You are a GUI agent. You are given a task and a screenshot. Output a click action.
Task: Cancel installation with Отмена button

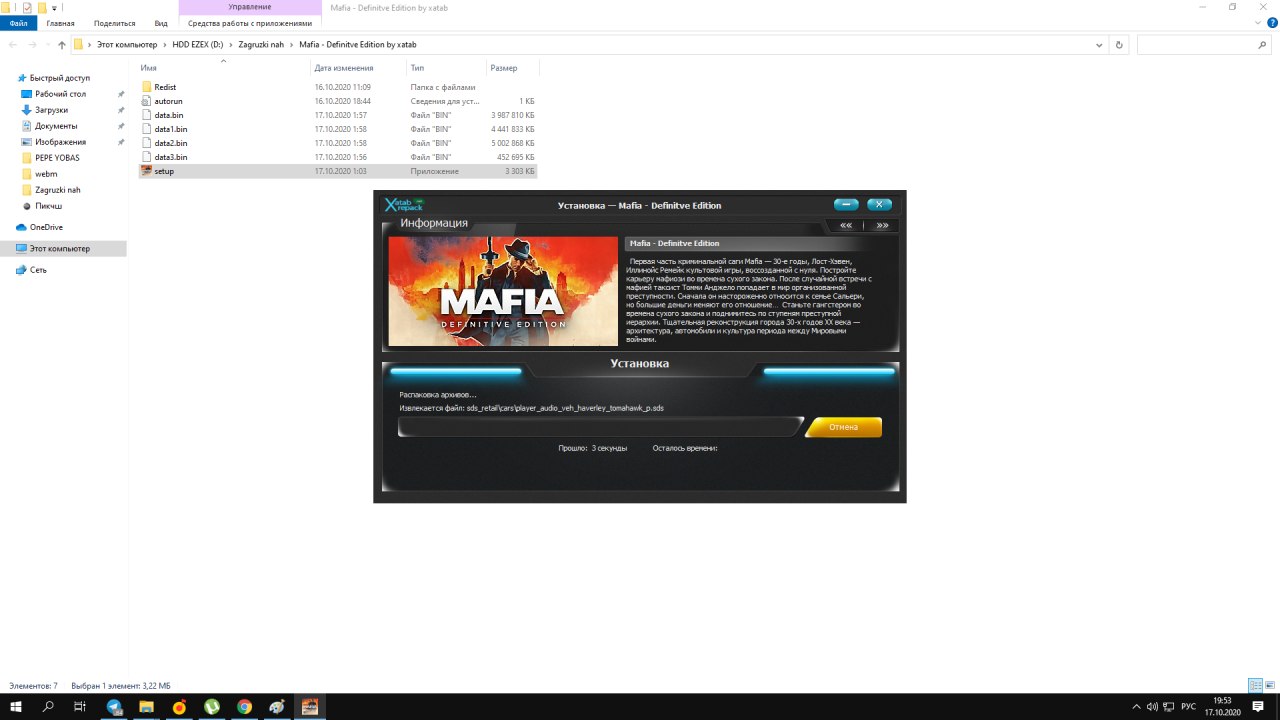click(843, 427)
